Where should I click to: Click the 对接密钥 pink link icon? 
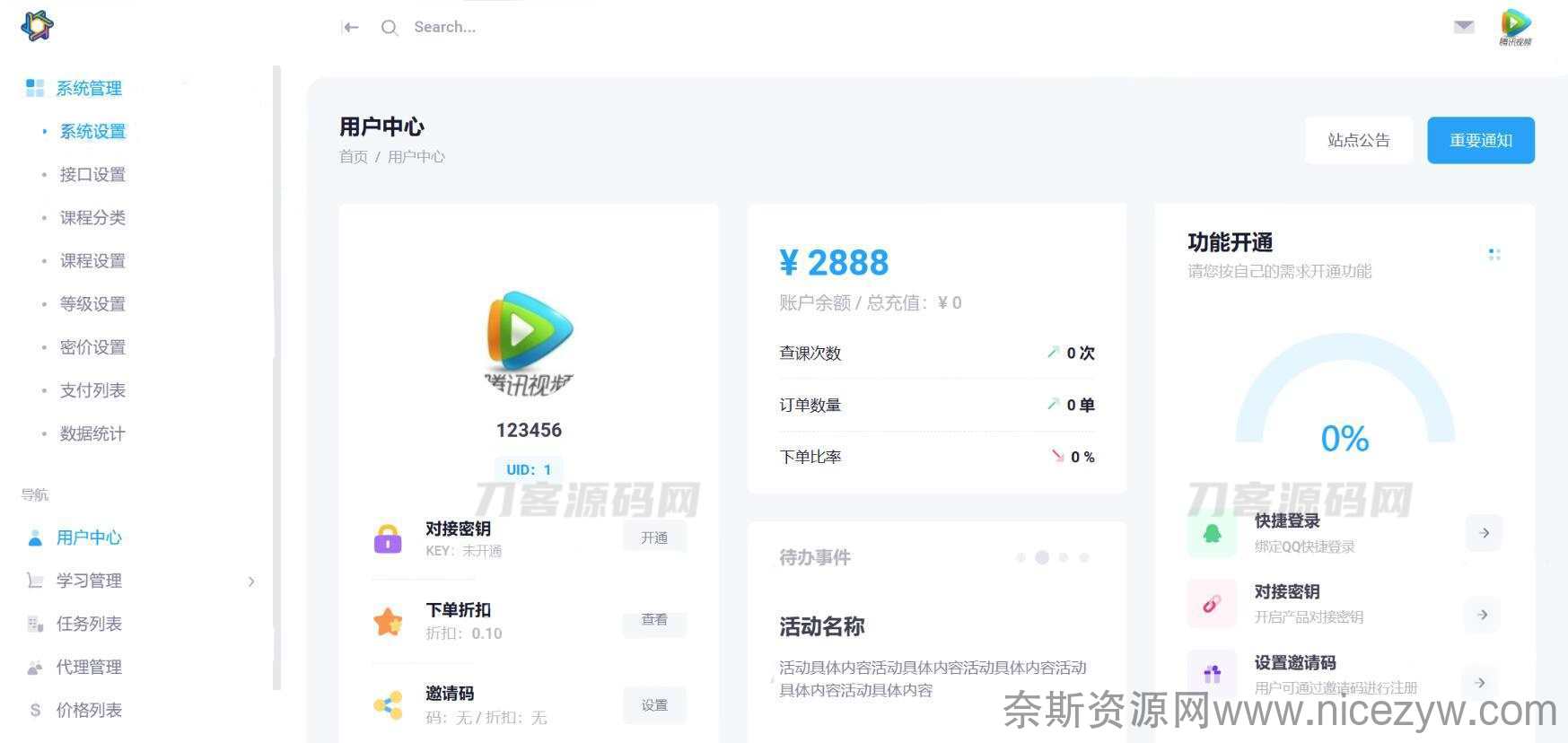click(1212, 604)
